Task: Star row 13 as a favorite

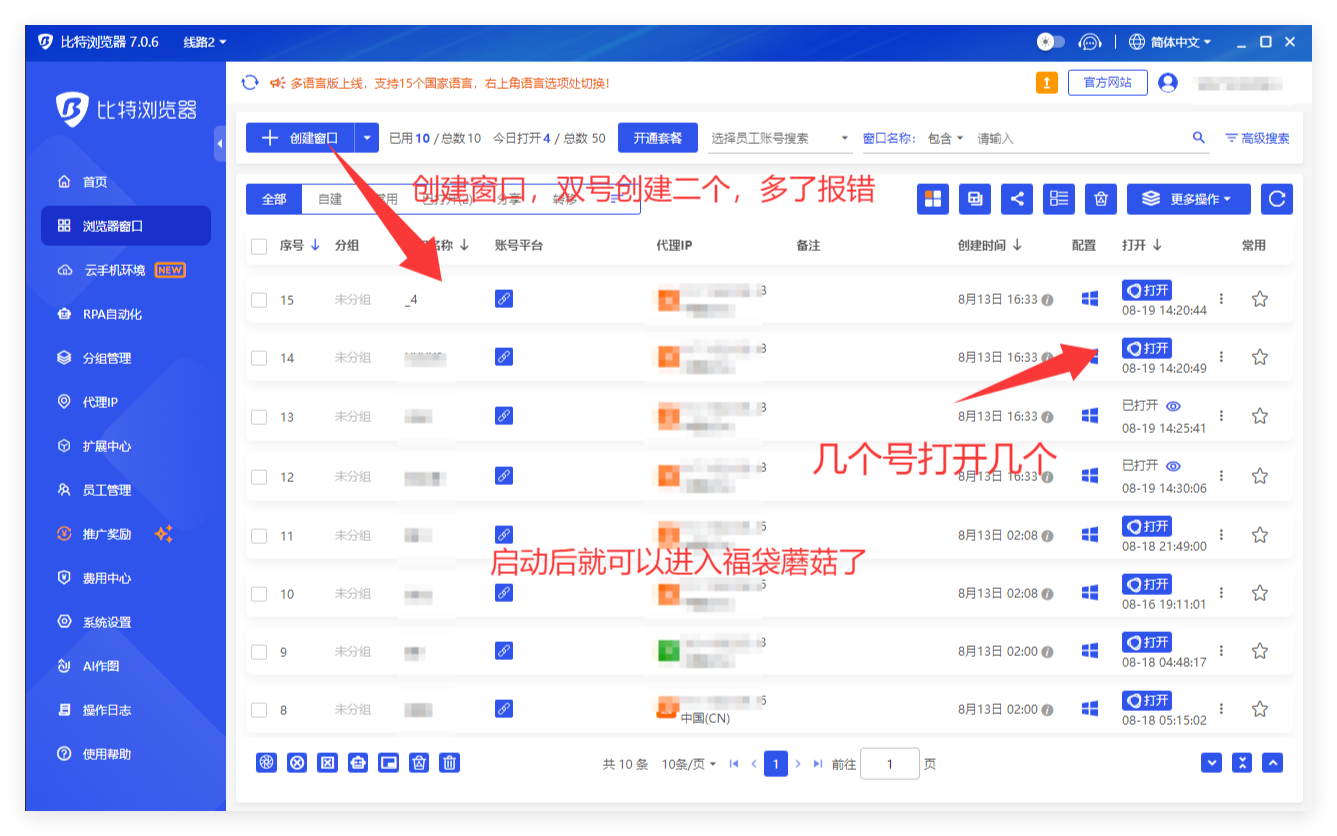Action: pos(1259,416)
